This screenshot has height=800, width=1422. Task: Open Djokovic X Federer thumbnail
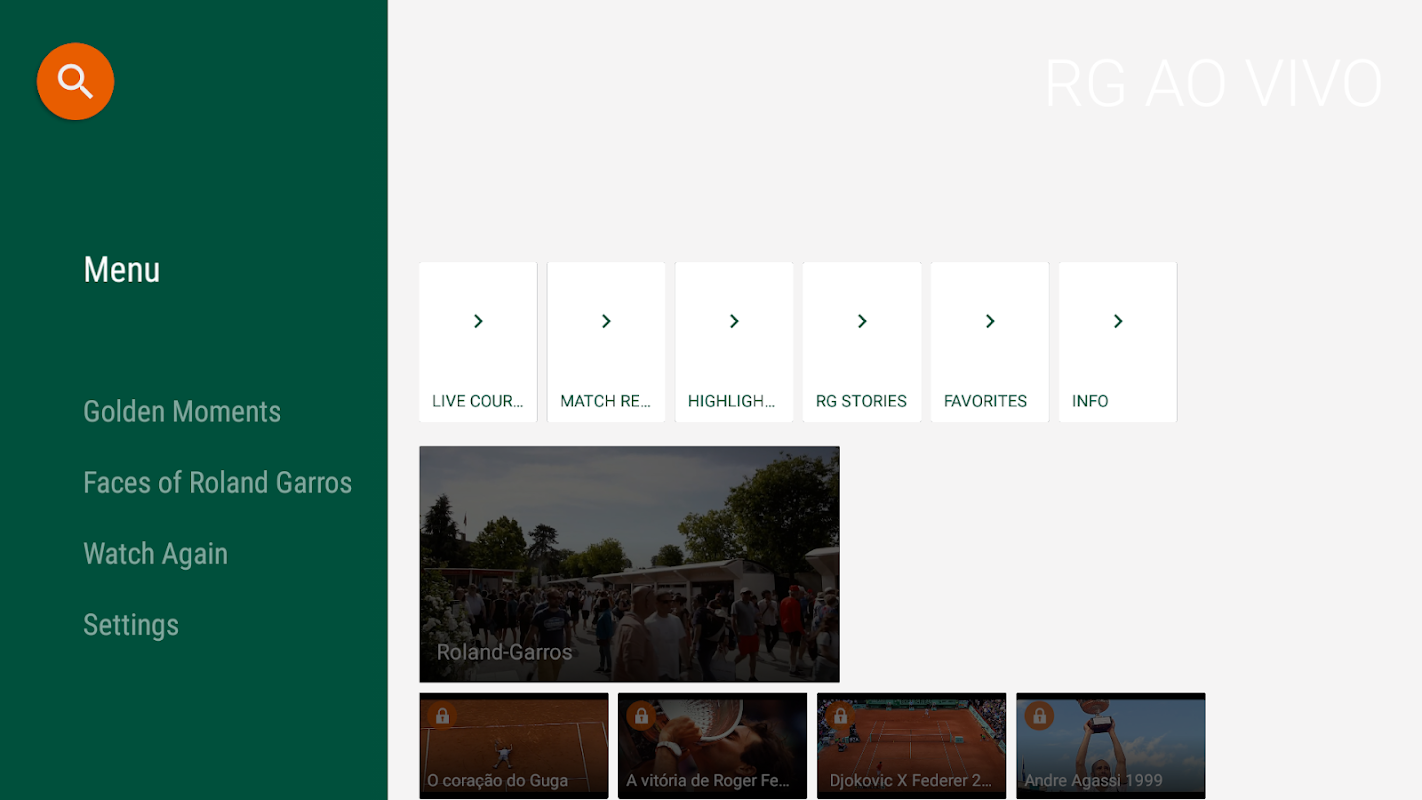point(911,745)
